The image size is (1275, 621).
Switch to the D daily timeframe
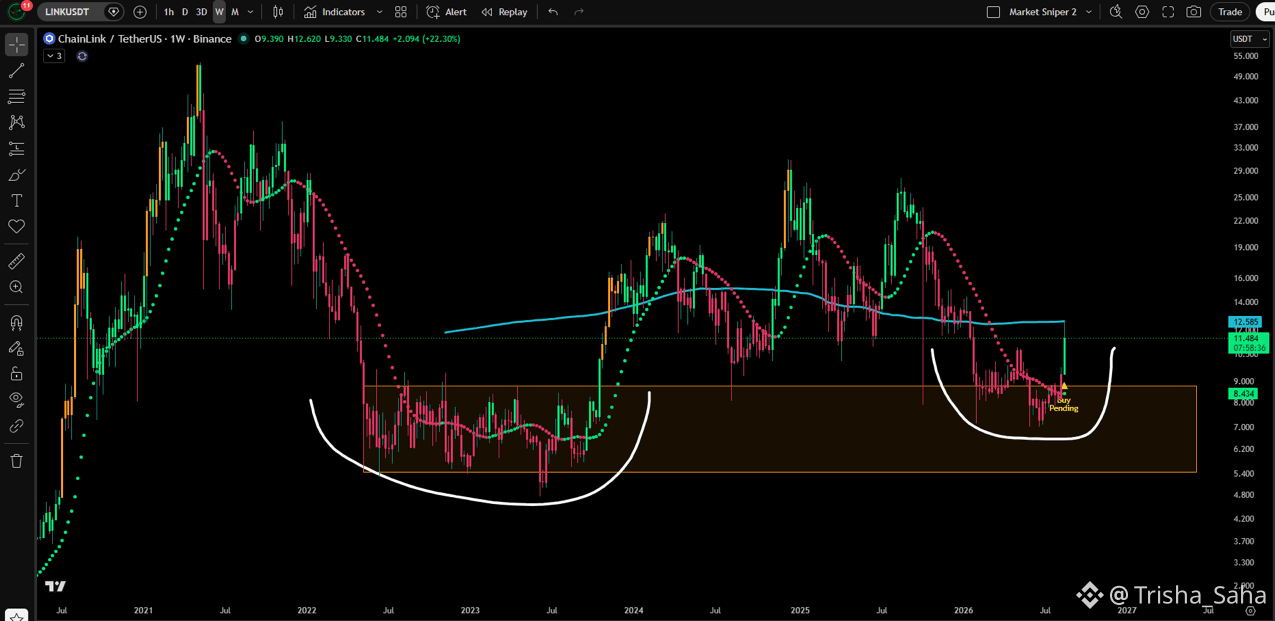[x=185, y=12]
